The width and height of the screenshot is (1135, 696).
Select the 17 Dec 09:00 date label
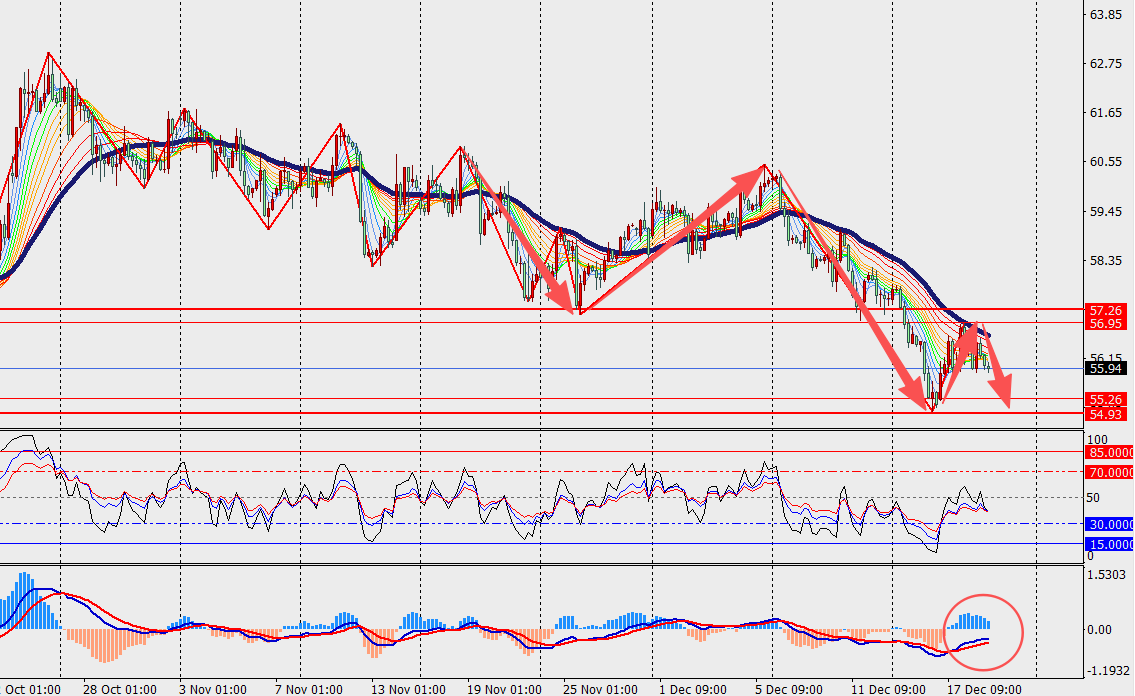pyautogui.click(x=983, y=689)
